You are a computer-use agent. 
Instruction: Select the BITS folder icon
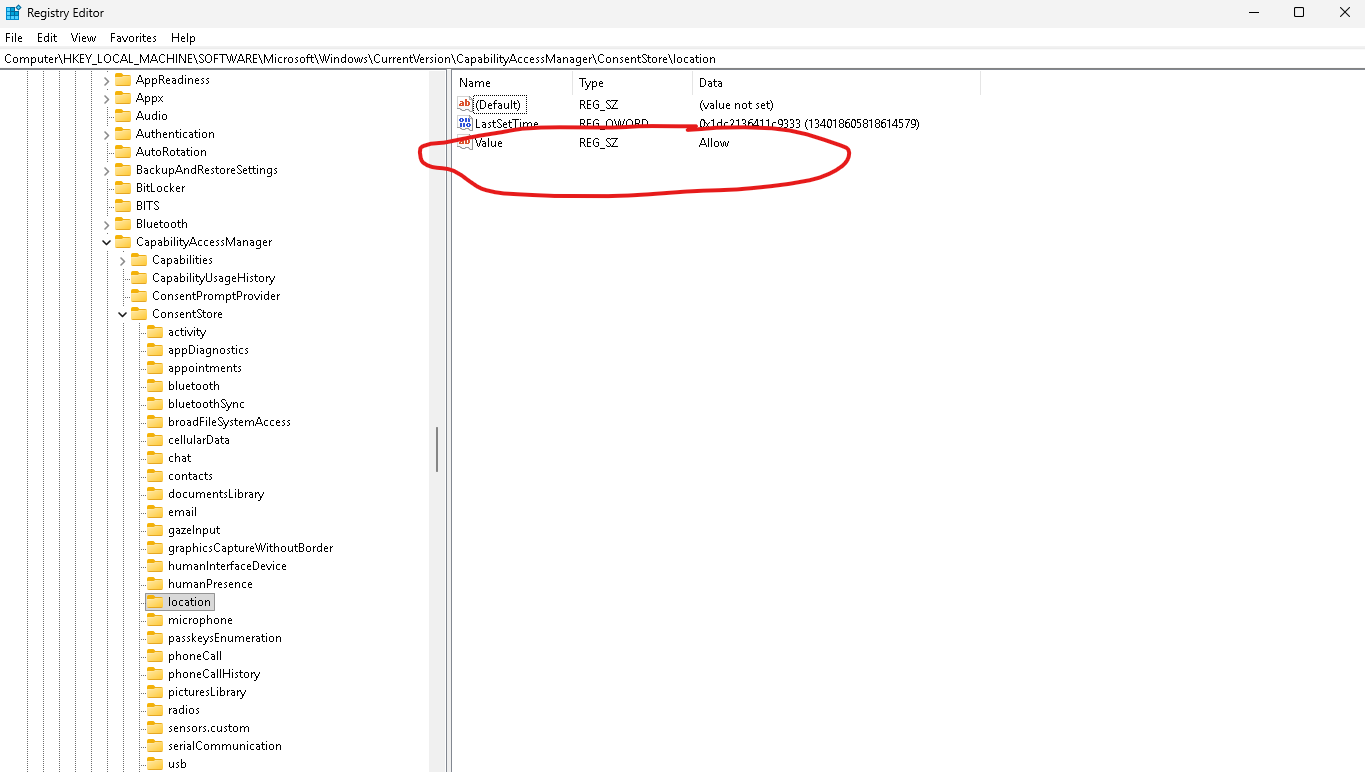point(123,206)
